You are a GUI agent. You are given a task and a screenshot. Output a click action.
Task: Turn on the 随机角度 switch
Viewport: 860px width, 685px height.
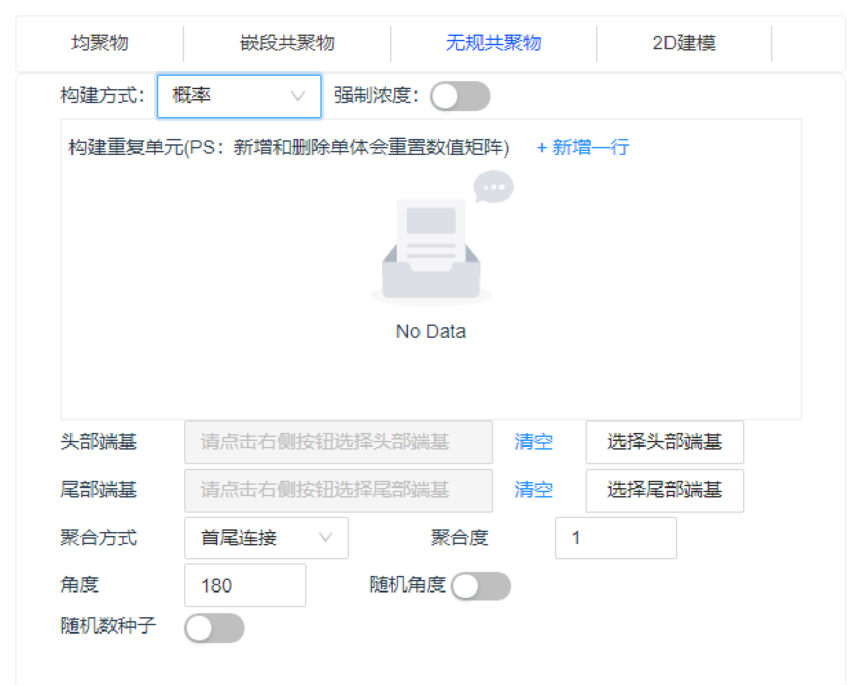point(480,585)
